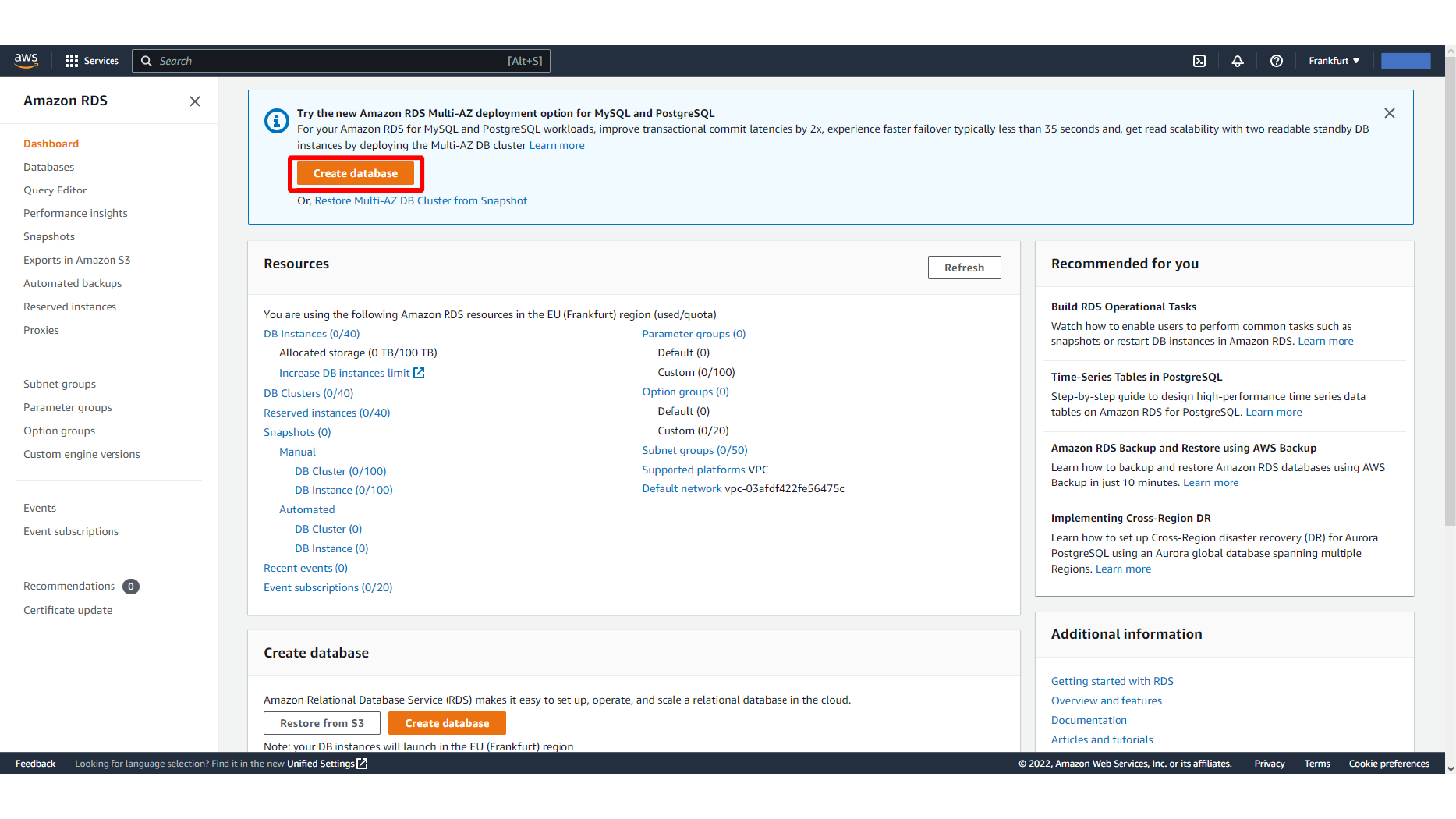The height and width of the screenshot is (819, 1456).
Task: Open Option groups in sidebar
Action: click(x=59, y=431)
